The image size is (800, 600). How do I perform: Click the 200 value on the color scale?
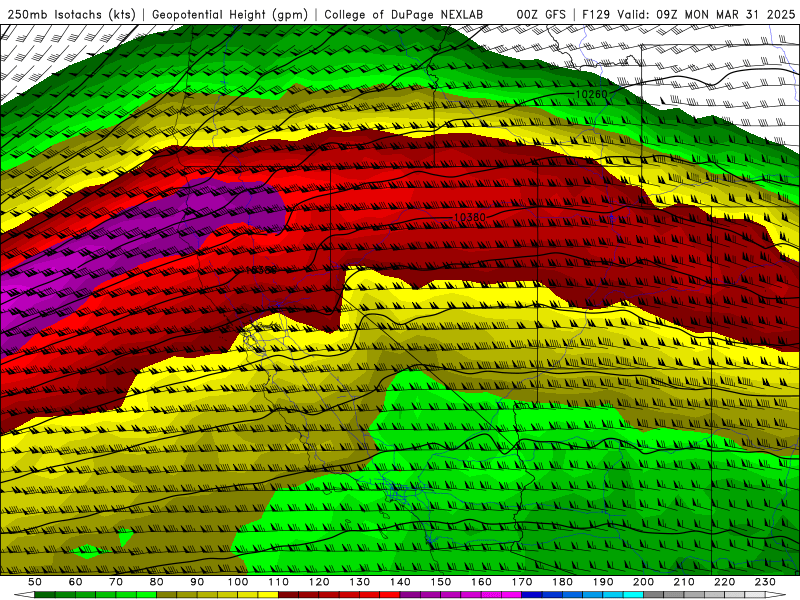(x=643, y=582)
